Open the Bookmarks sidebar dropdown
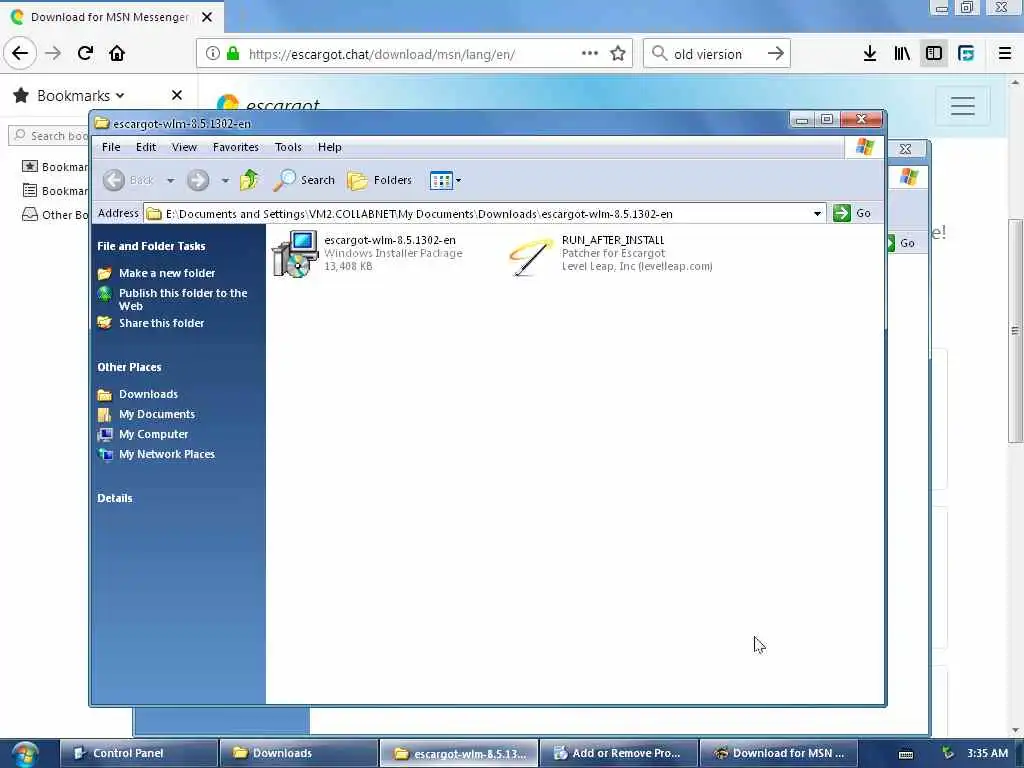Screen dimensions: 1024x768 pyautogui.click(x=79, y=95)
